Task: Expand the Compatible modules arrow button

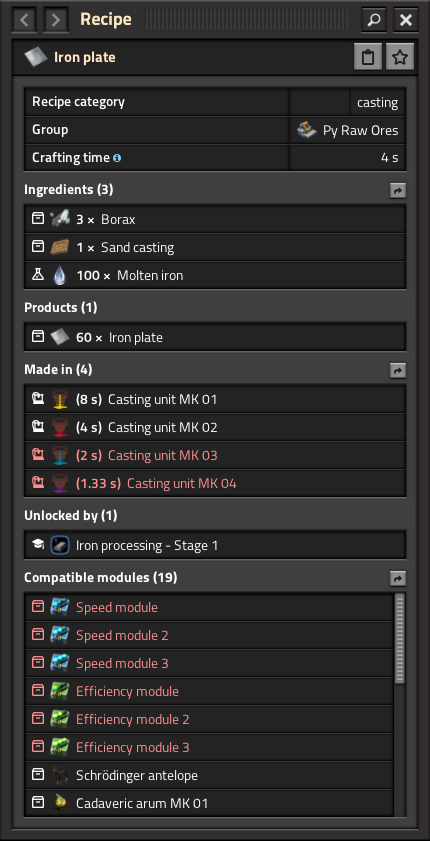Action: pyautogui.click(x=398, y=579)
